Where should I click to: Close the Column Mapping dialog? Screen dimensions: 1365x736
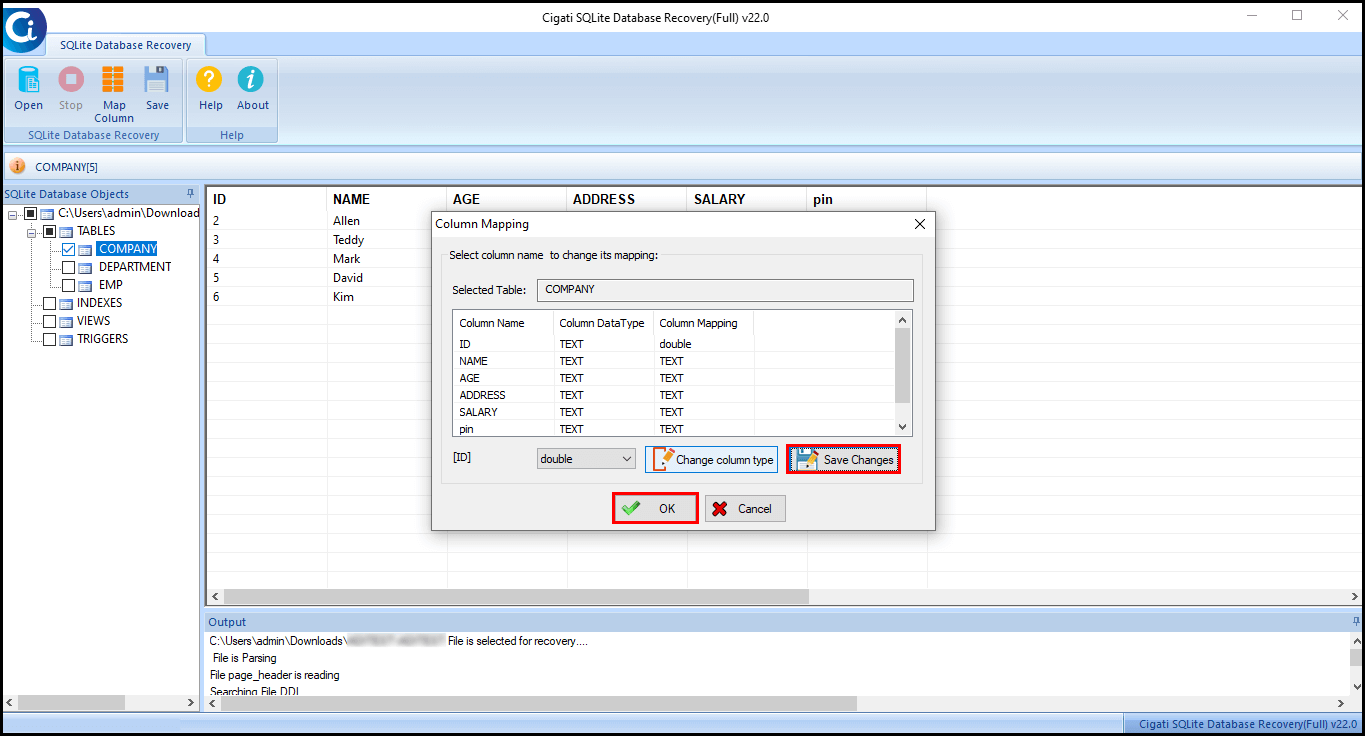click(920, 224)
